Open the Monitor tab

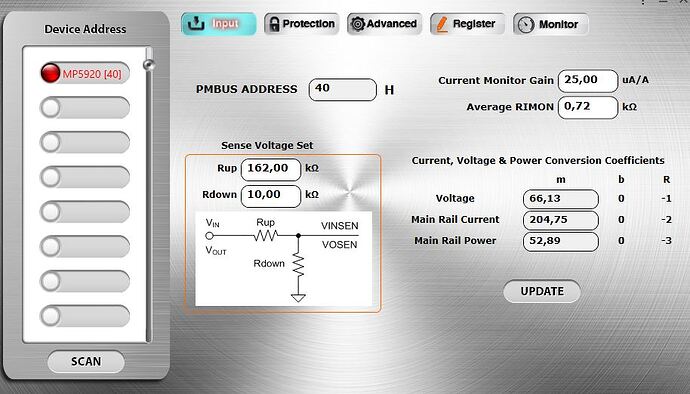551,24
